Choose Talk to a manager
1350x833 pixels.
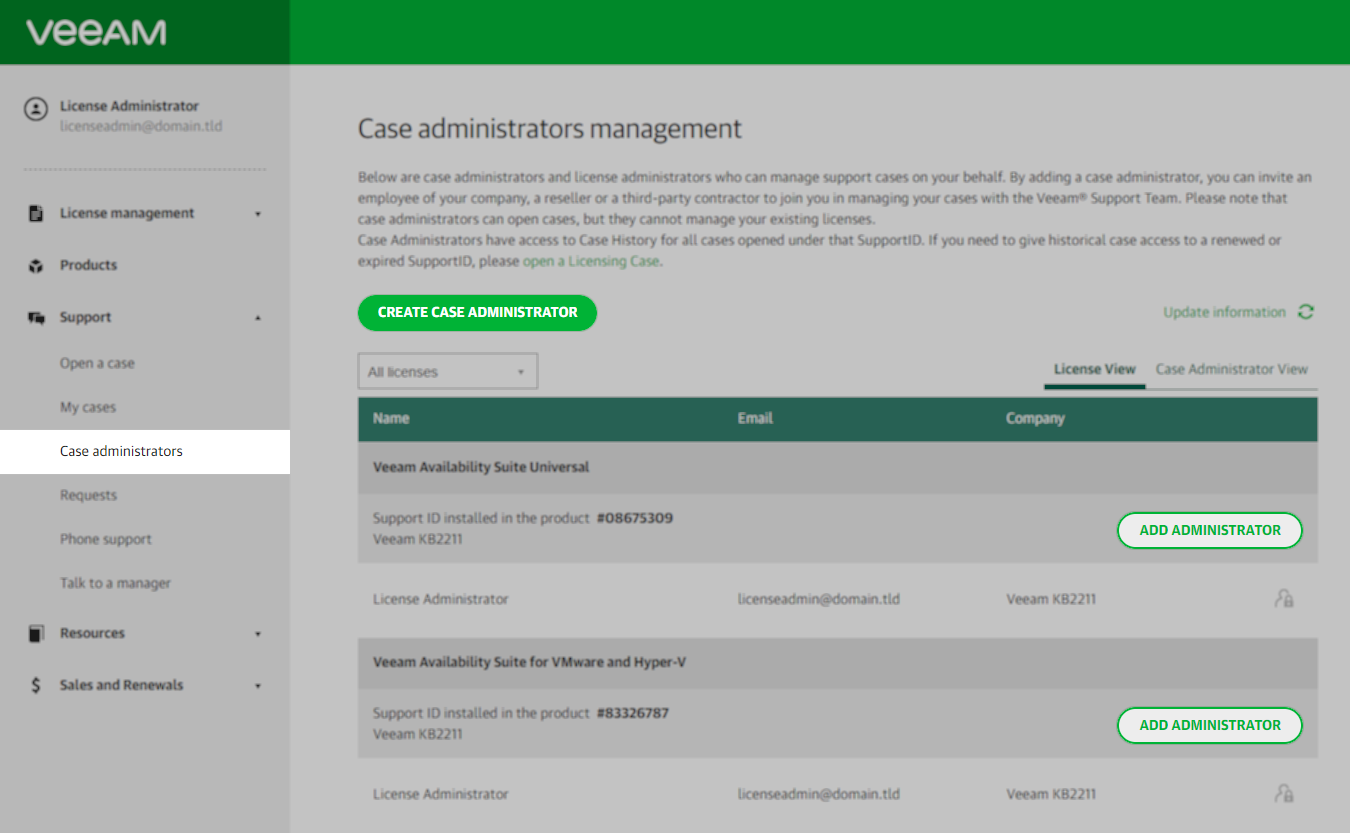click(x=115, y=583)
